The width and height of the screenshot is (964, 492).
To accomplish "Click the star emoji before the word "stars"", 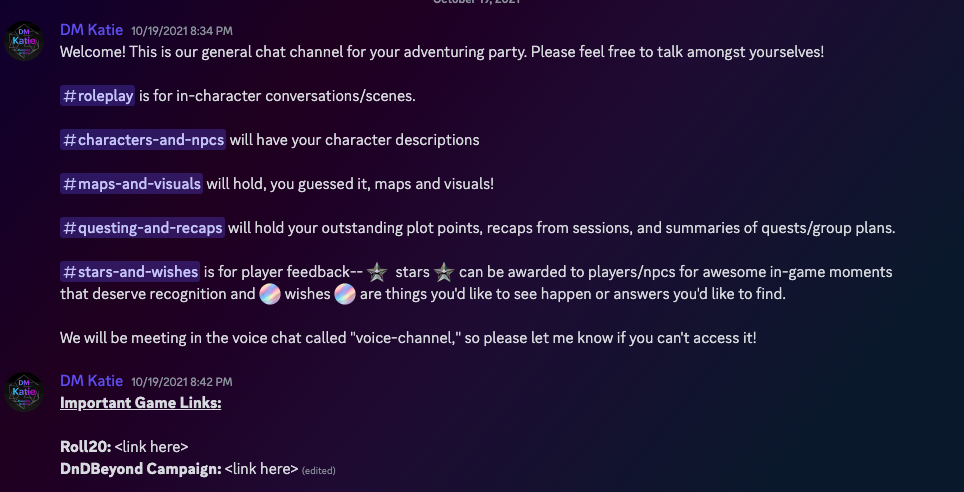I will [377, 272].
